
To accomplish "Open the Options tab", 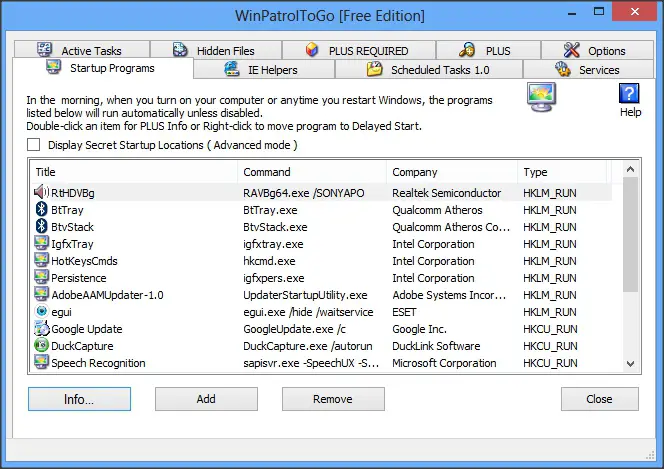I will 598,50.
